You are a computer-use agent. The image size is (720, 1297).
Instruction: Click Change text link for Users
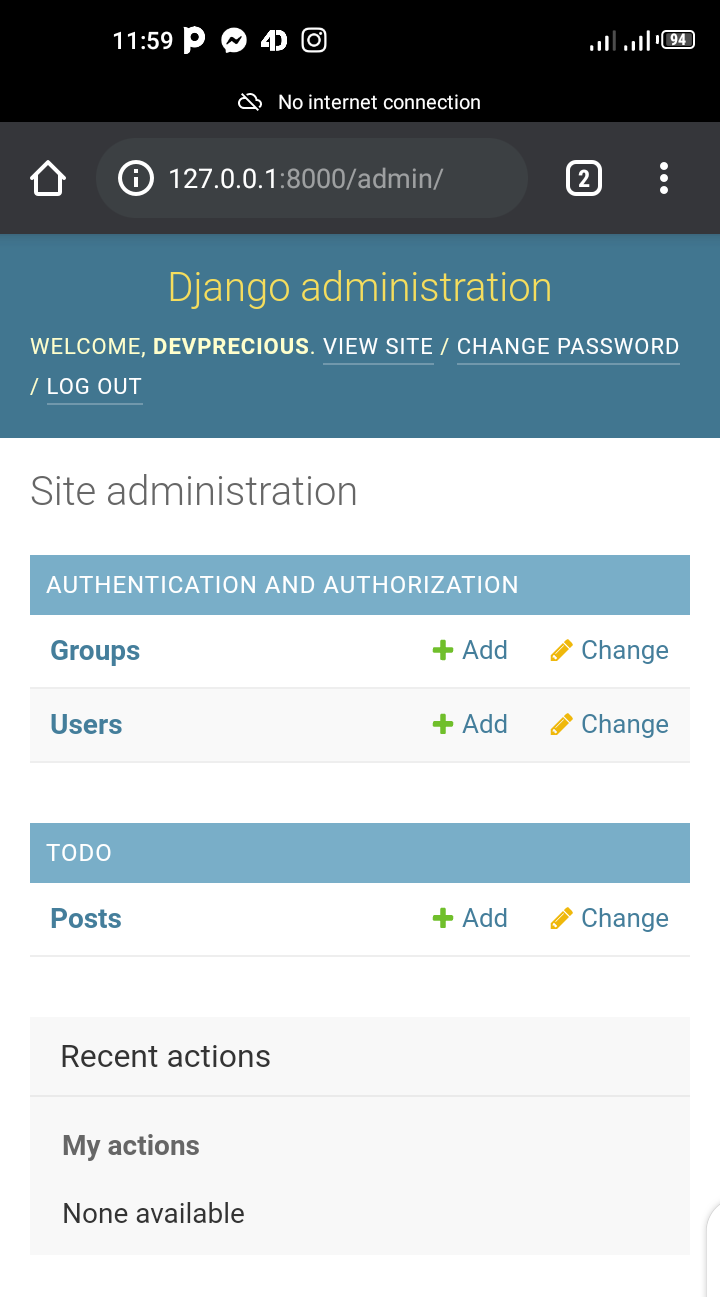(625, 725)
